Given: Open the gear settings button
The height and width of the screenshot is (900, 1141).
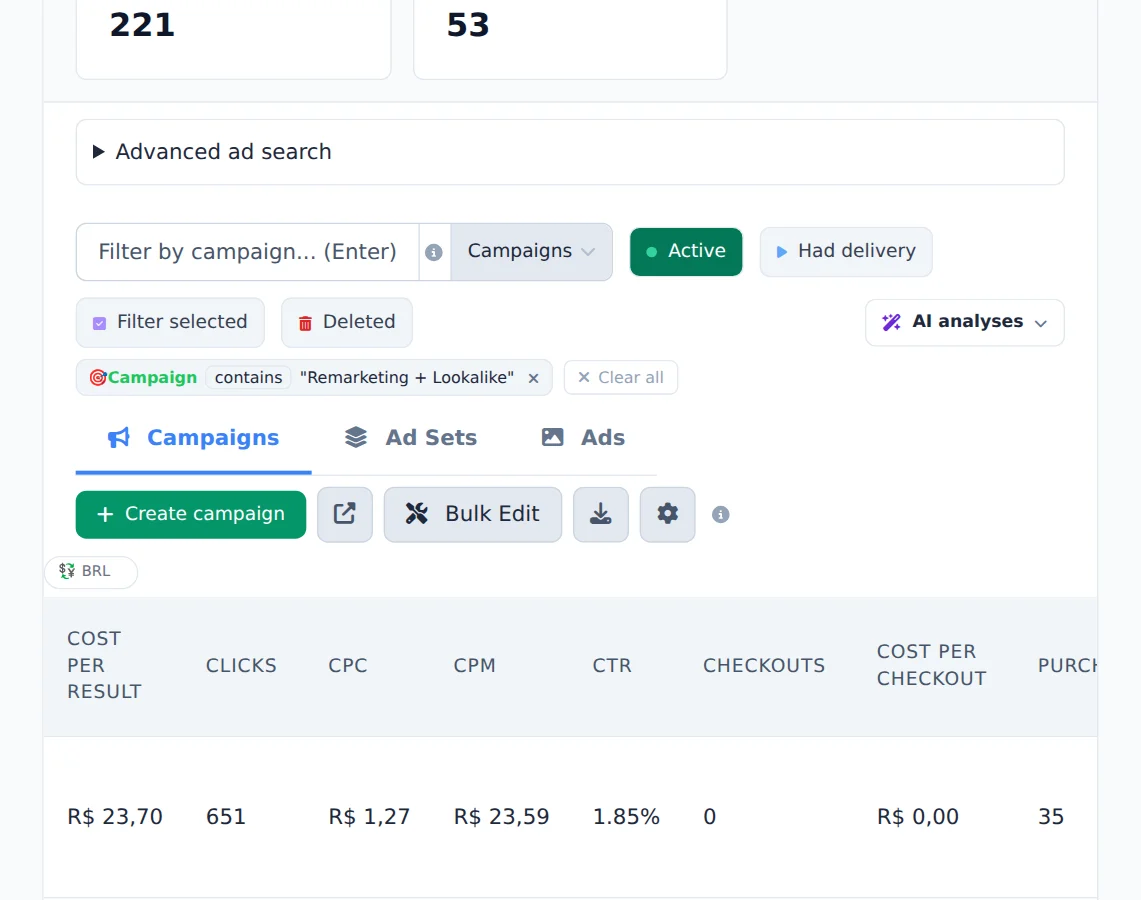Looking at the screenshot, I should click(667, 514).
